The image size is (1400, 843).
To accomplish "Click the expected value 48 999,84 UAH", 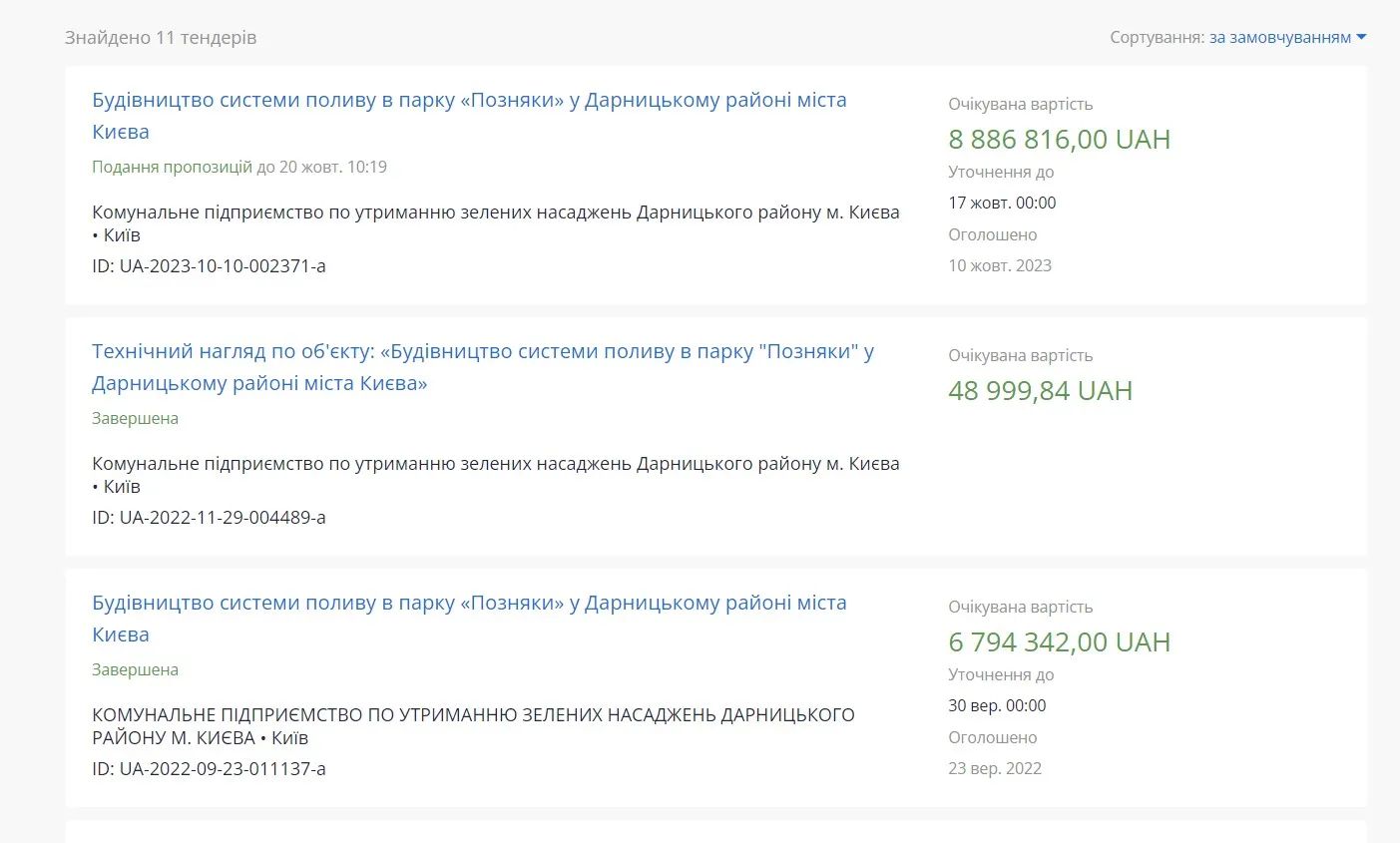I will pyautogui.click(x=1040, y=391).
